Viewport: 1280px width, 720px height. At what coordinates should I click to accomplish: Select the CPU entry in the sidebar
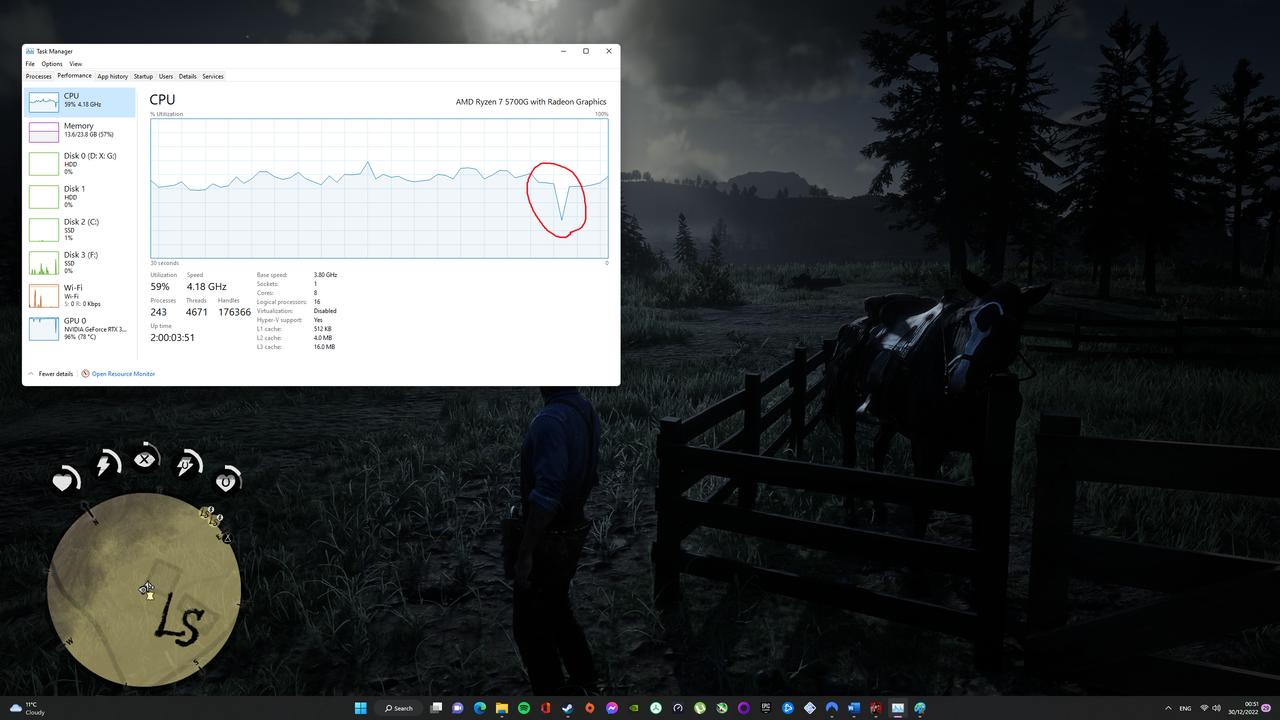point(80,101)
